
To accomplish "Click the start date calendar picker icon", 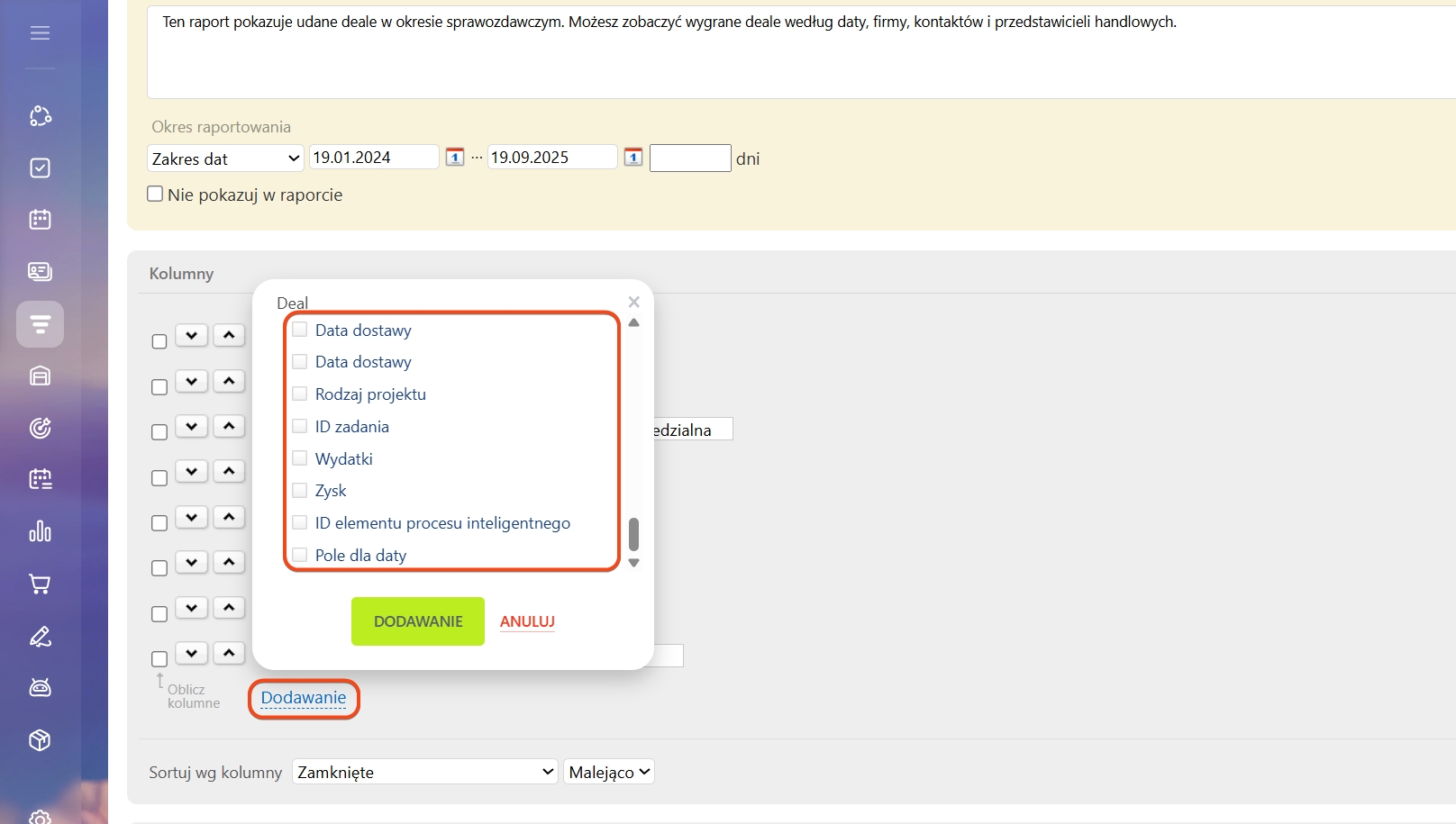I will tap(455, 158).
